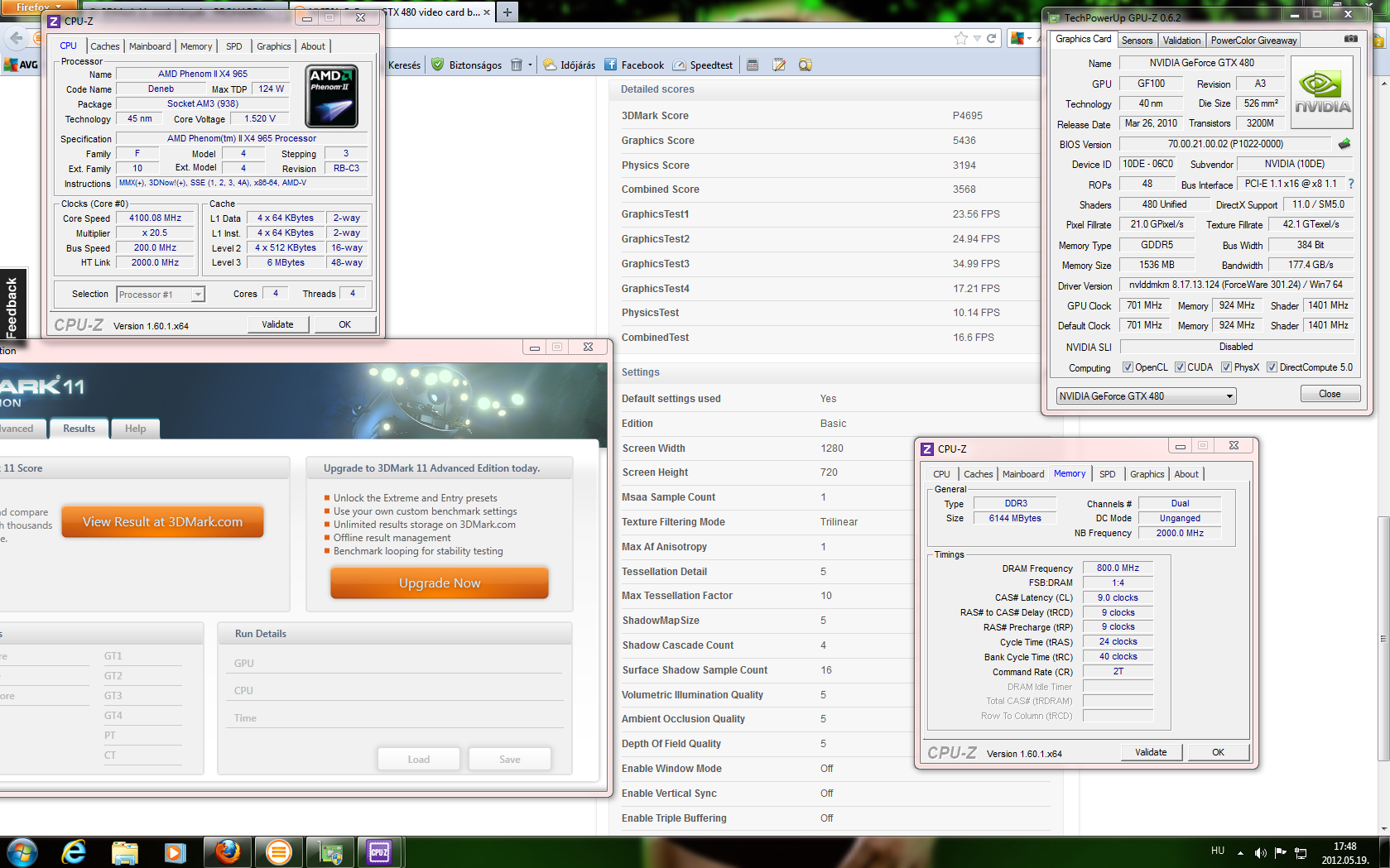This screenshot has height=868, width=1390.
Task: Click Validate in the Memory CPU-Z window
Action: click(x=1152, y=752)
